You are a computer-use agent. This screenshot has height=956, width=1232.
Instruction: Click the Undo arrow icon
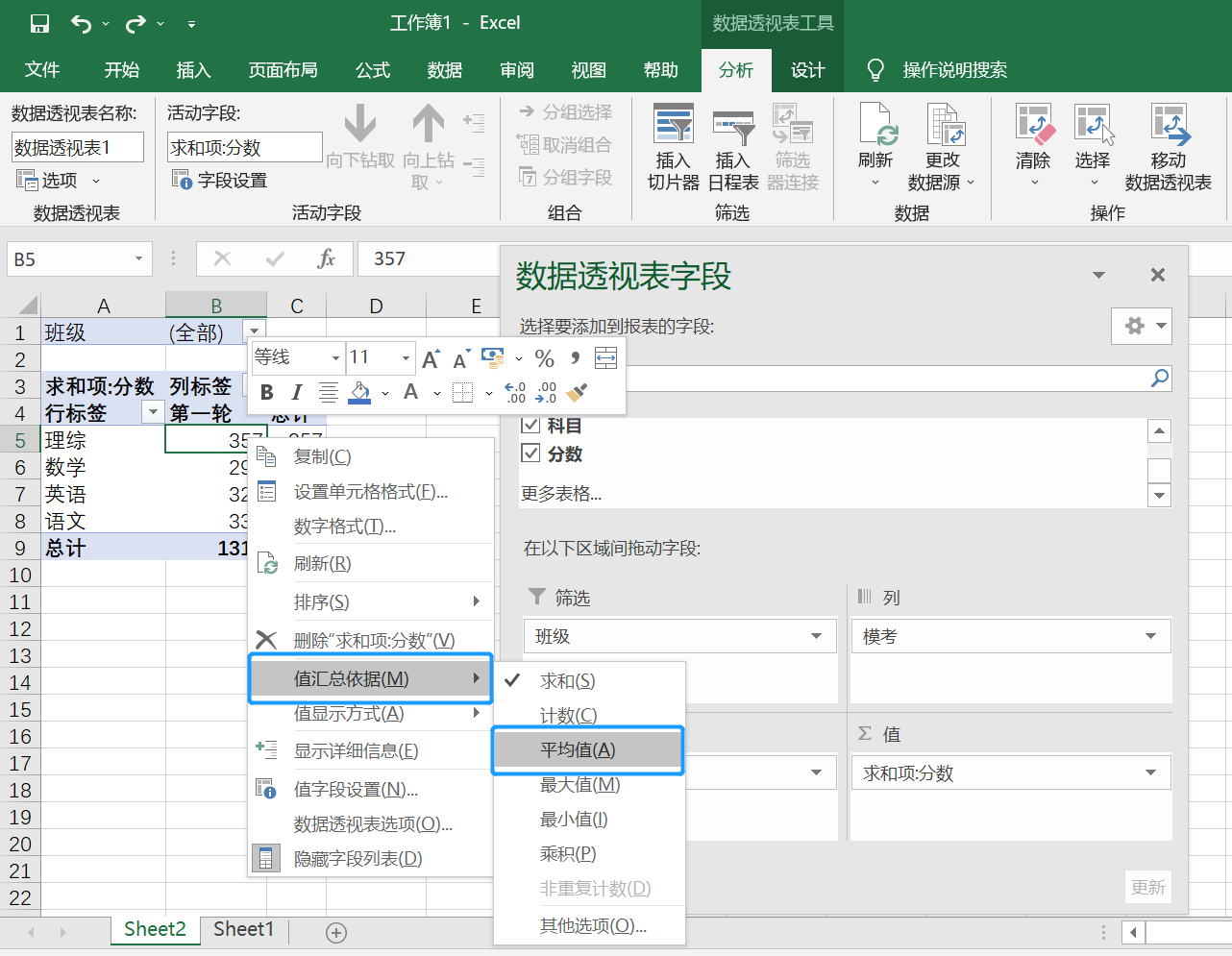pos(82,23)
